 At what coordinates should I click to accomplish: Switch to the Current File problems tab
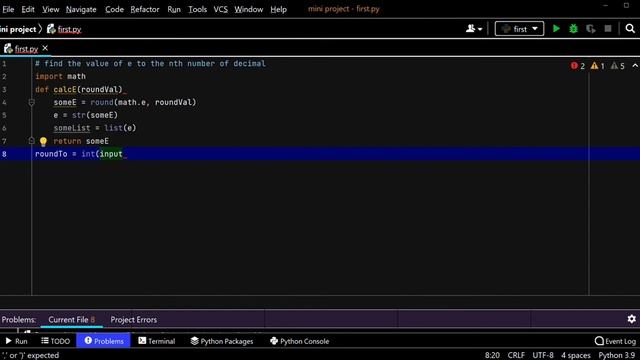pyautogui.click(x=71, y=320)
